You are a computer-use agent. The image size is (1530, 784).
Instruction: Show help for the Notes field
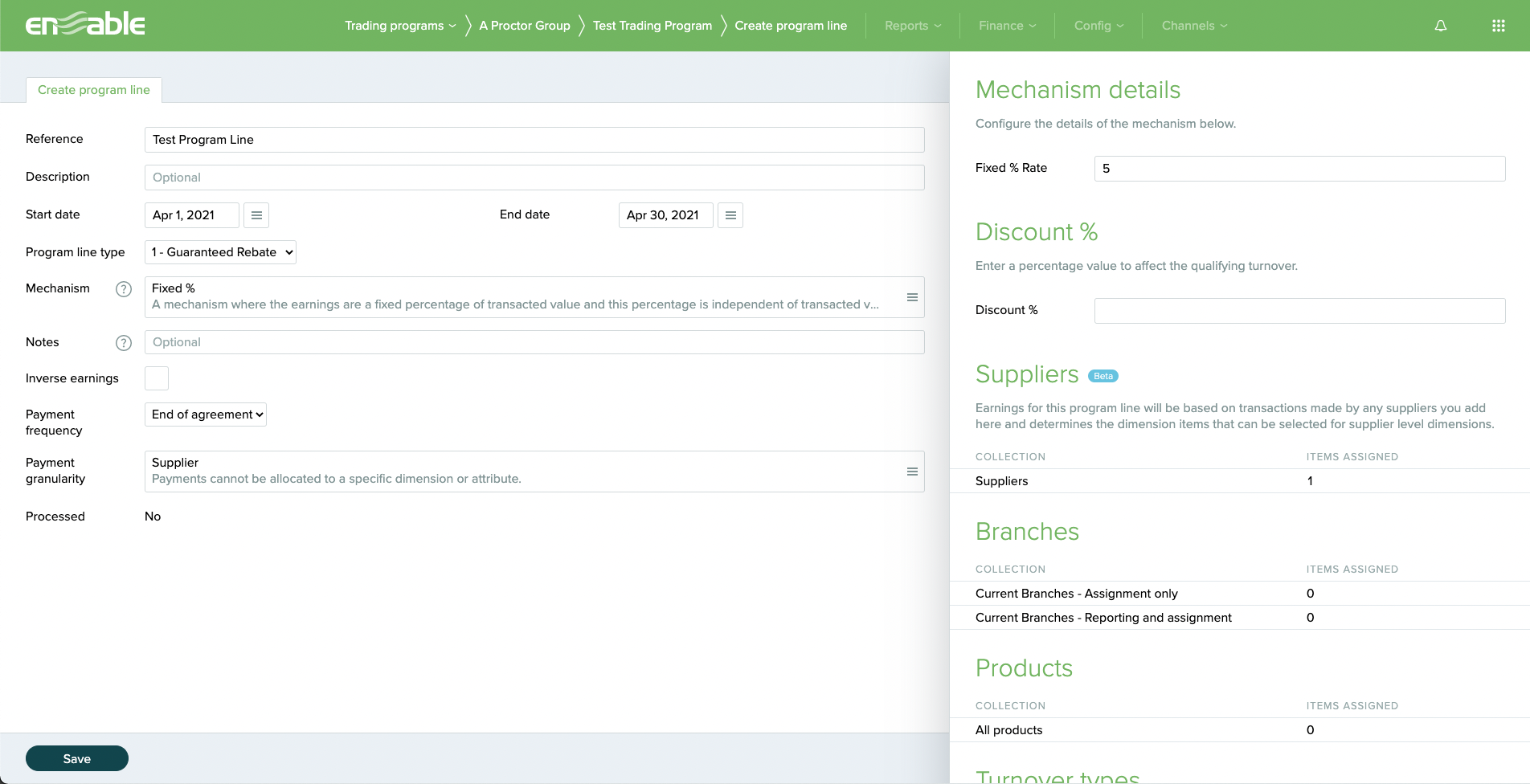click(124, 343)
